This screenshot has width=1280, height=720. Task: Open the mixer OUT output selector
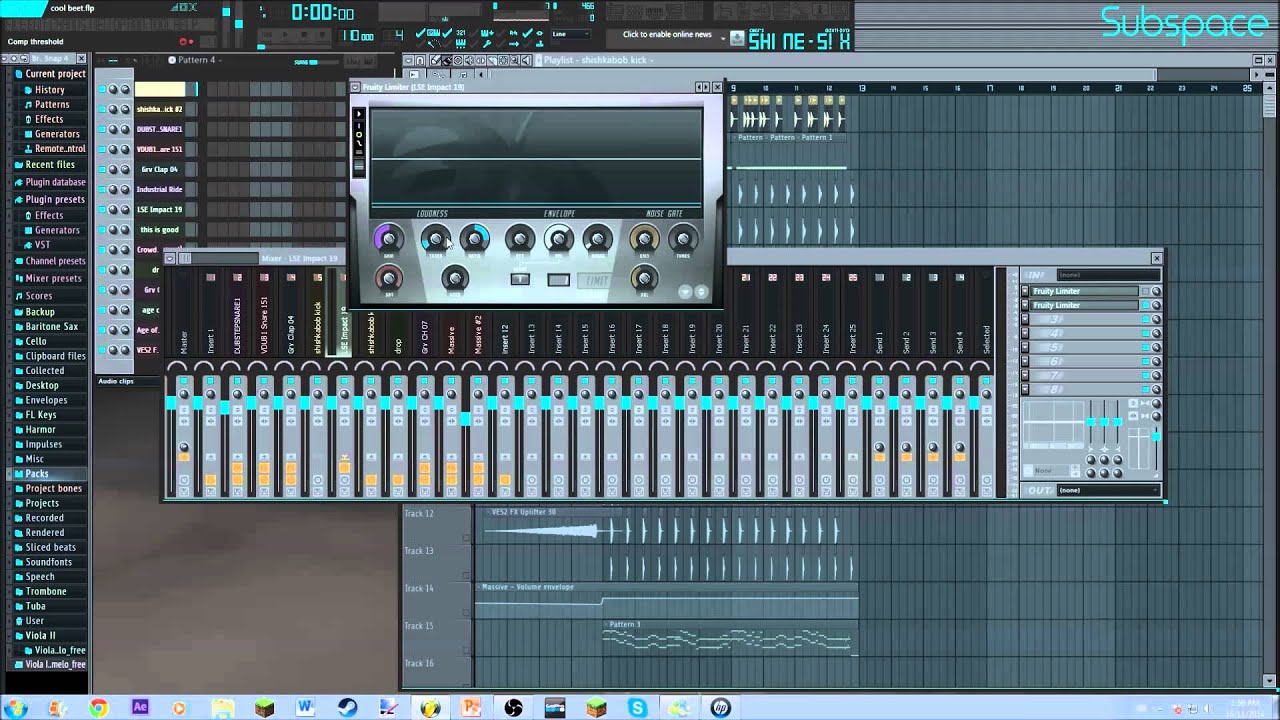pos(1107,490)
